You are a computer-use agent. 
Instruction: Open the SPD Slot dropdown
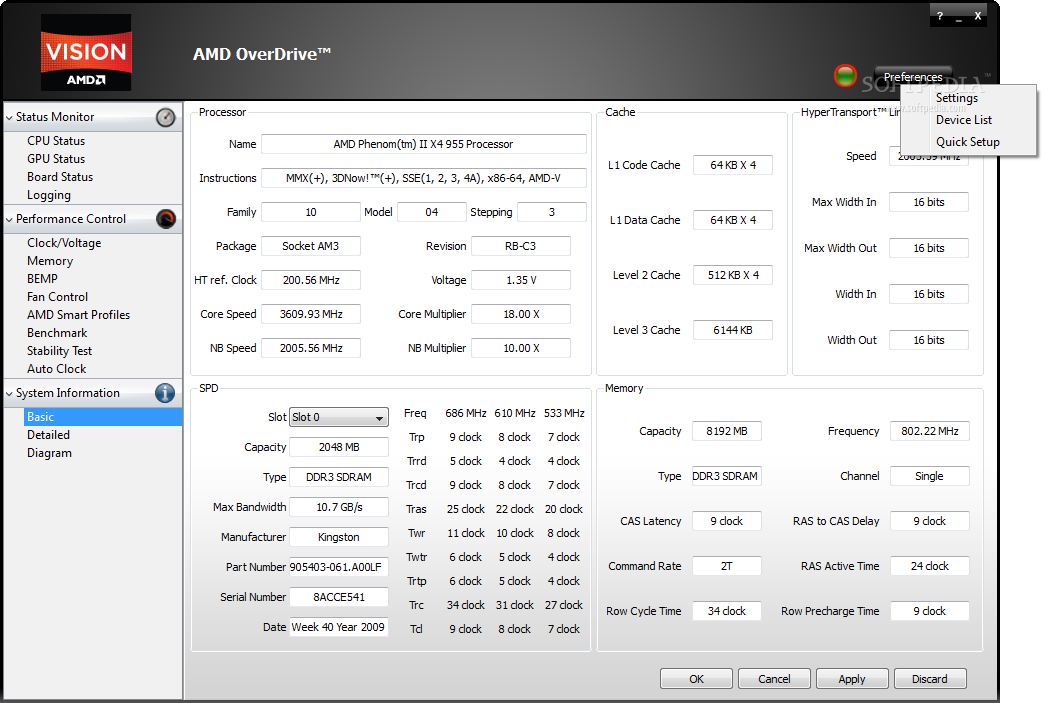pyautogui.click(x=339, y=417)
